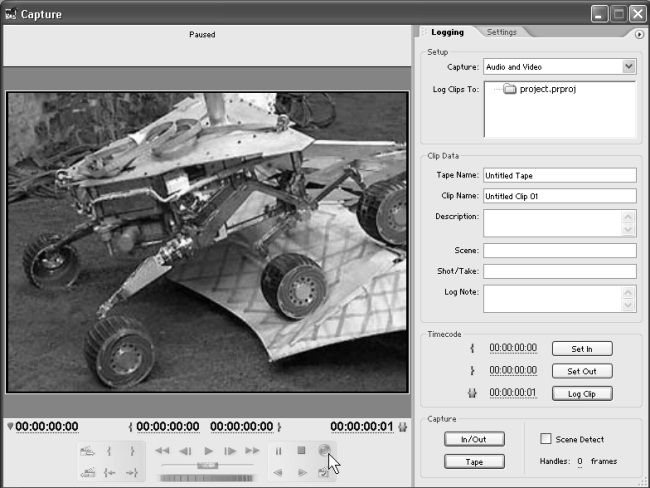Click the shuttle slider control
The width and height of the screenshot is (650, 488).
[x=208, y=465]
